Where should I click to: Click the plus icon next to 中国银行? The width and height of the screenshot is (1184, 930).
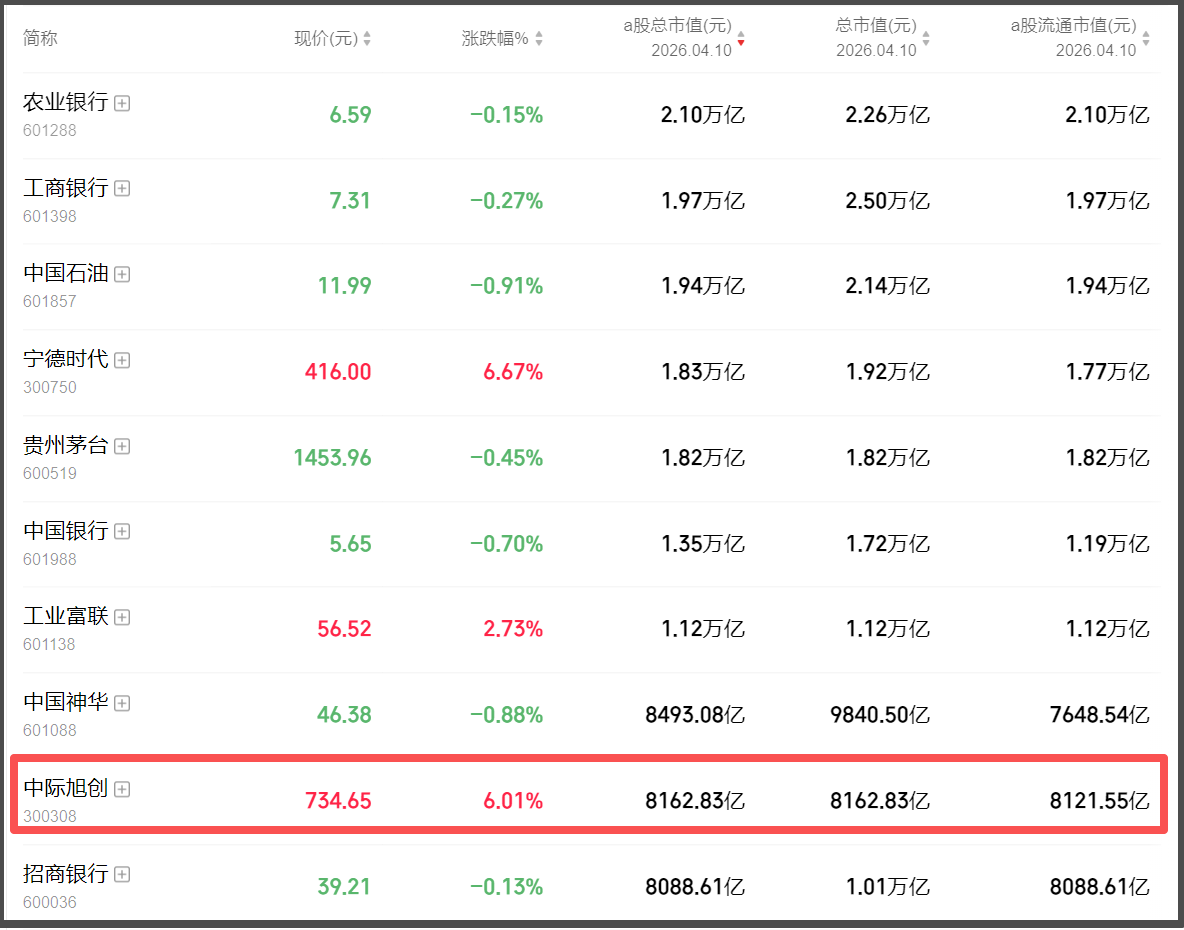(122, 532)
